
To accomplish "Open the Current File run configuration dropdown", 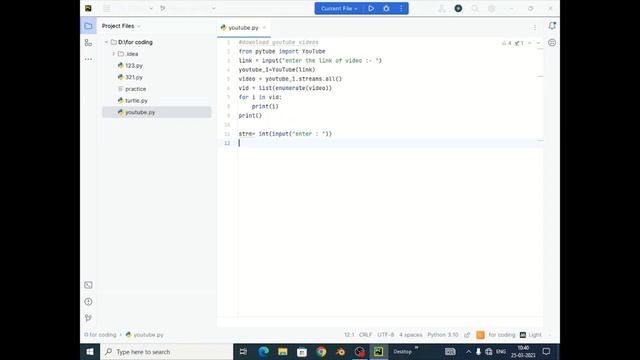I will (338, 8).
